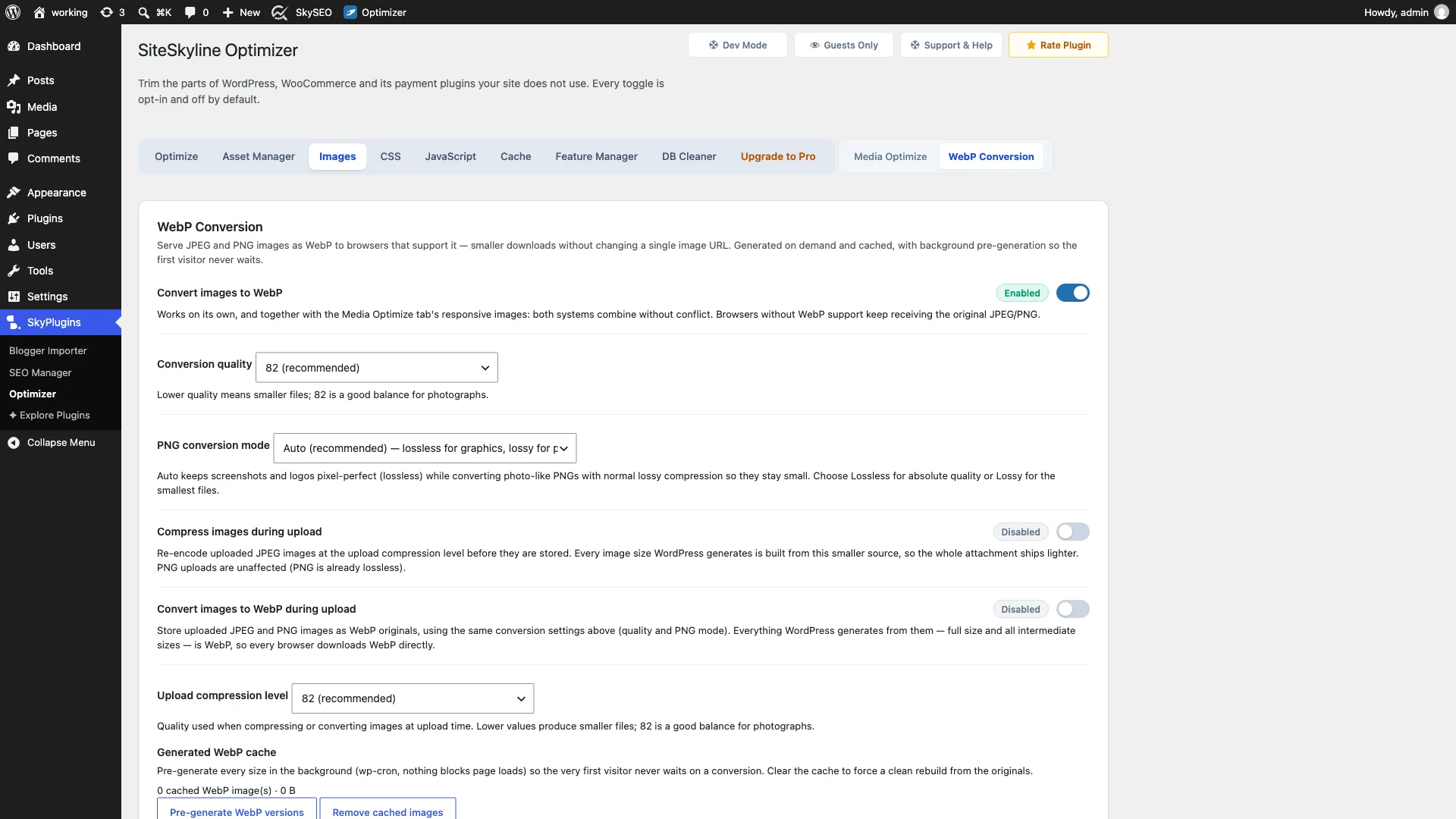Viewport: 1456px width, 819px height.
Task: Click the SkySEO icon in admin bar
Action: (280, 12)
